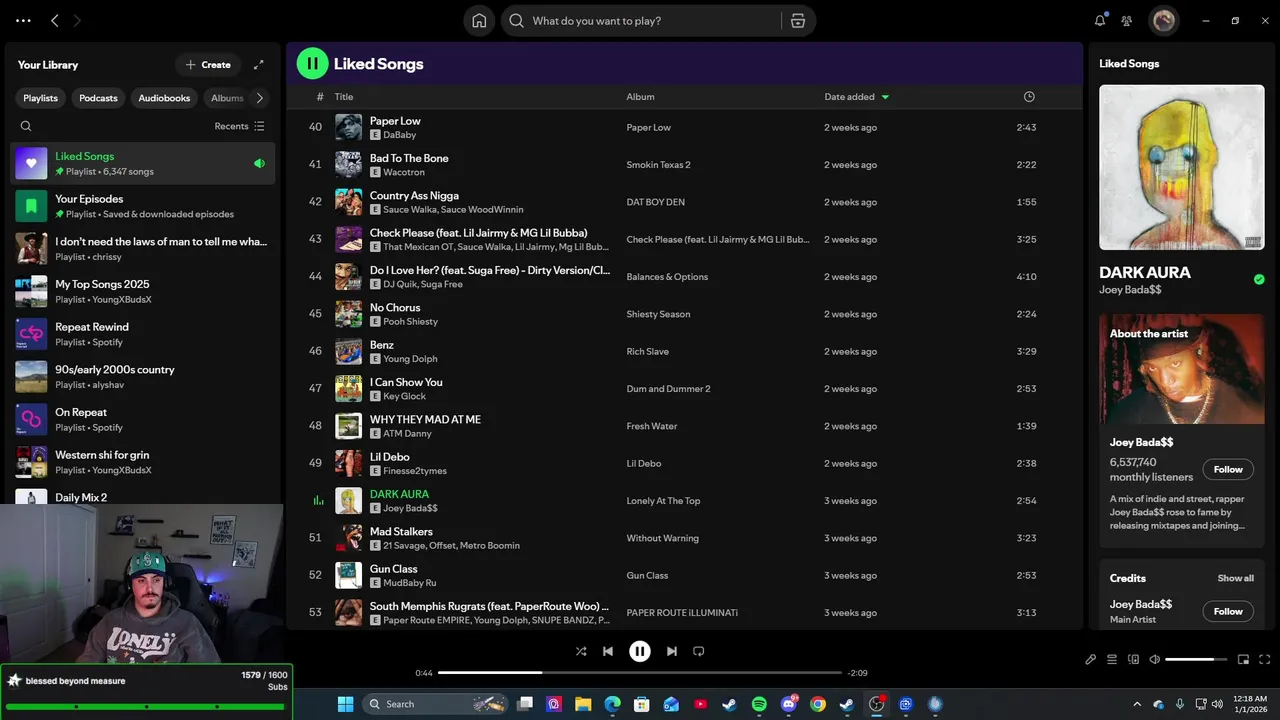Viewport: 1280px width, 720px height.
Task: Open Google Chrome from the taskbar
Action: [818, 704]
